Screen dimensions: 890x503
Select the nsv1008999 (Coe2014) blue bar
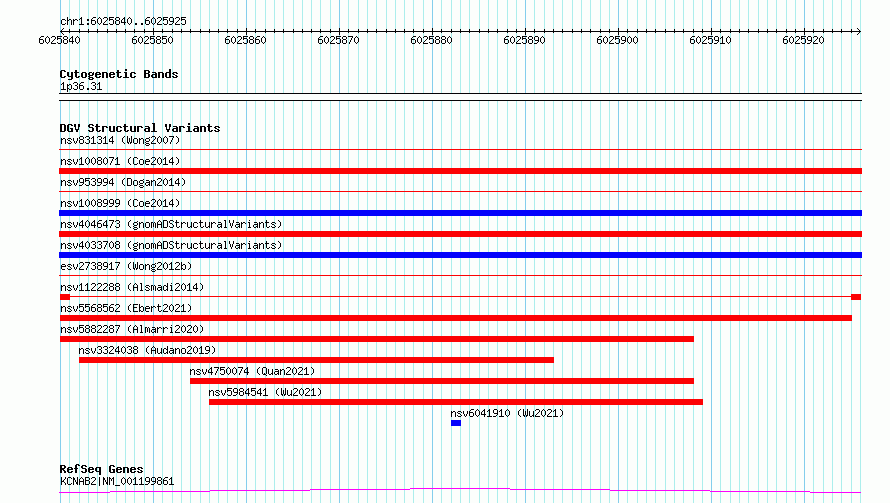tap(460, 213)
